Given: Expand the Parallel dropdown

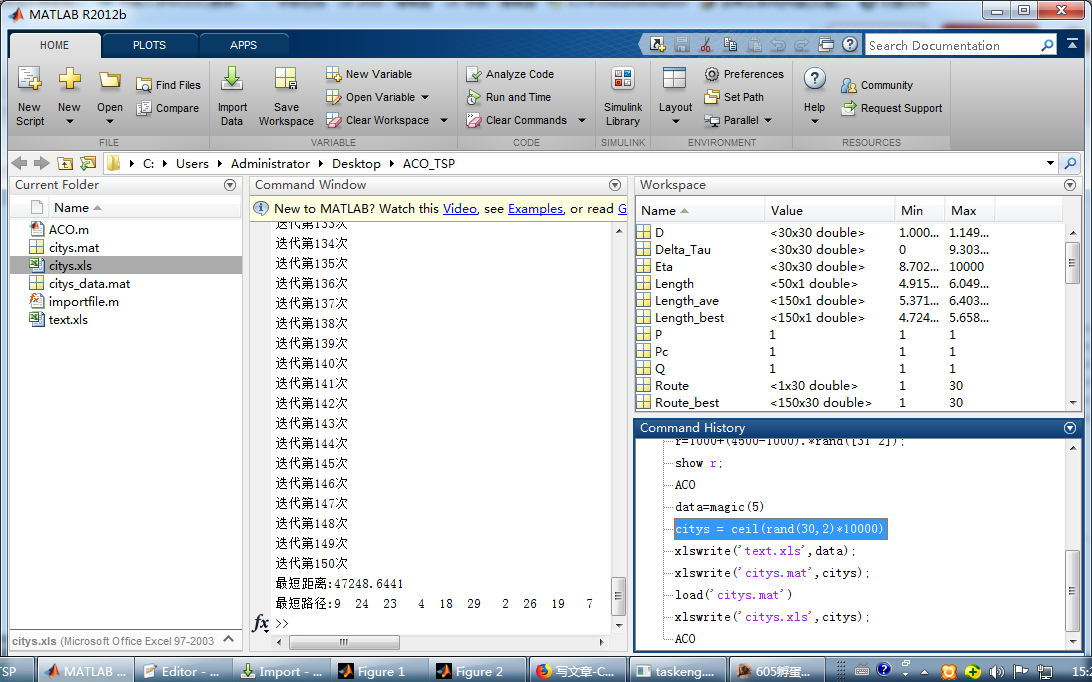Looking at the screenshot, I should coord(768,121).
